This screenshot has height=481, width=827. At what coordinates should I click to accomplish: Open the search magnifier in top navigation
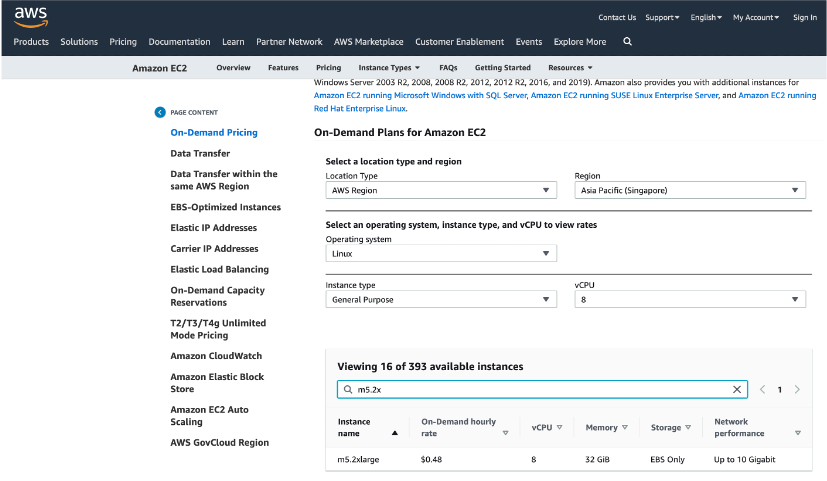tap(627, 41)
